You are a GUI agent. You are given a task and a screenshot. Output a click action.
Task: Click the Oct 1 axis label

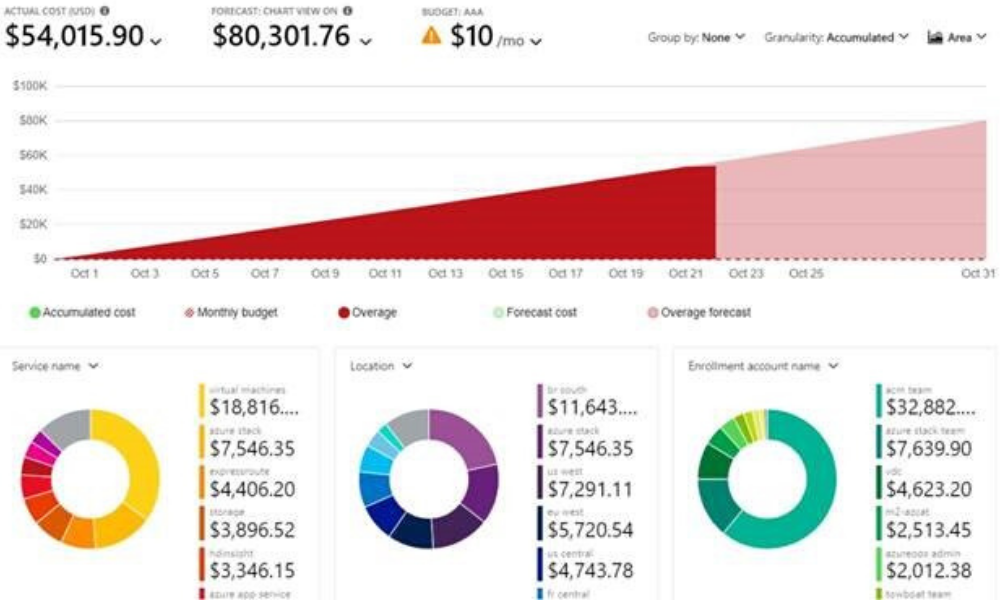coord(84,274)
